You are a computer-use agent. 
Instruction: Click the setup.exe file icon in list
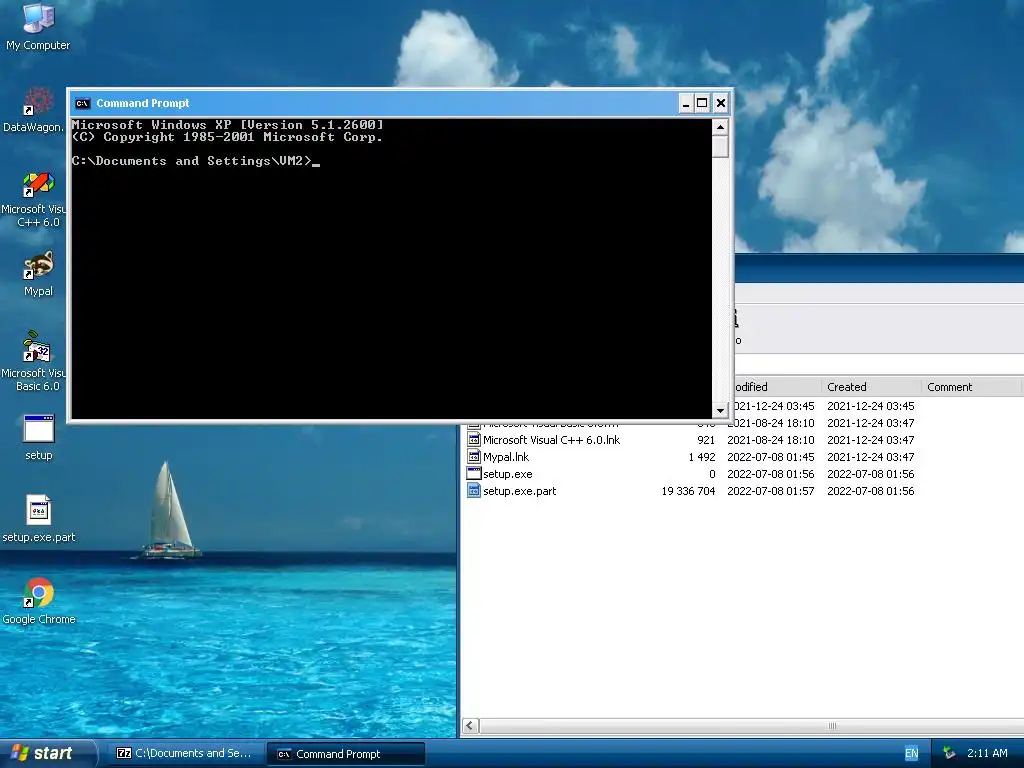point(474,474)
